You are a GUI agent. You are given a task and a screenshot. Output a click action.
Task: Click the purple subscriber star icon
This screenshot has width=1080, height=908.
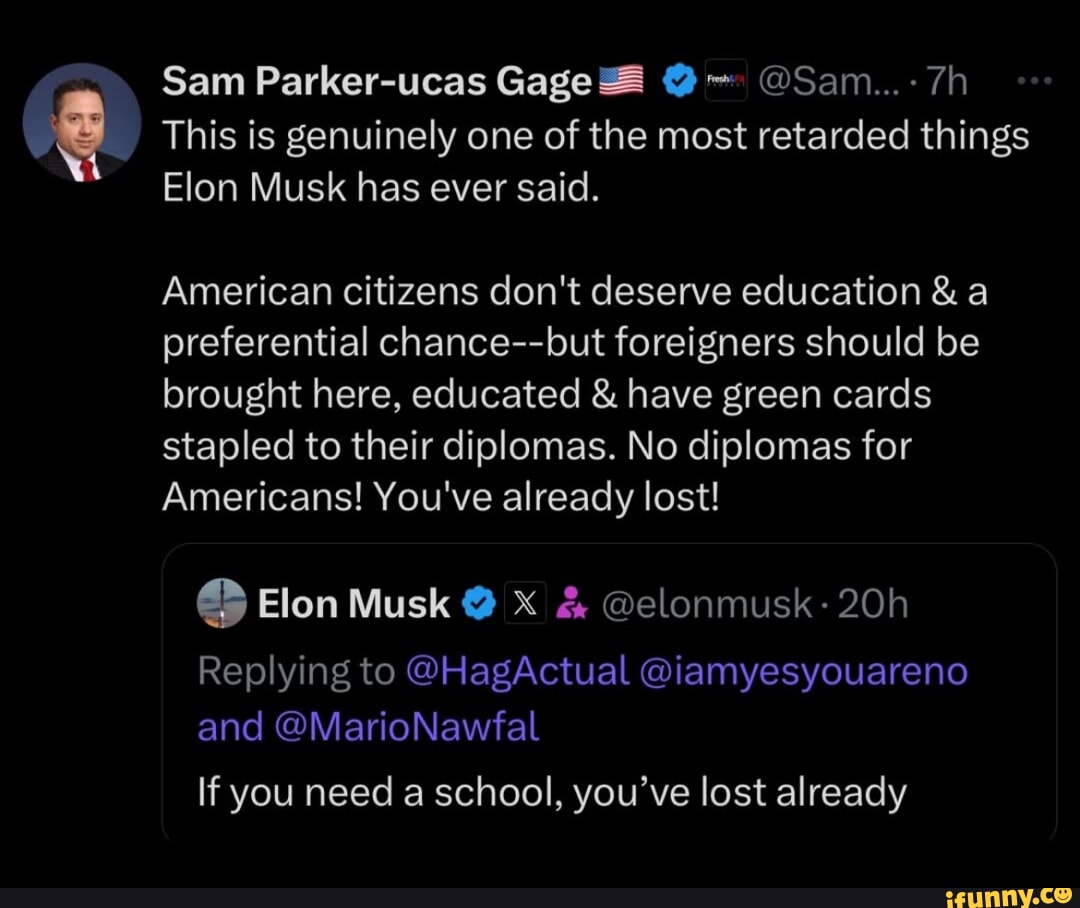pyautogui.click(x=571, y=603)
